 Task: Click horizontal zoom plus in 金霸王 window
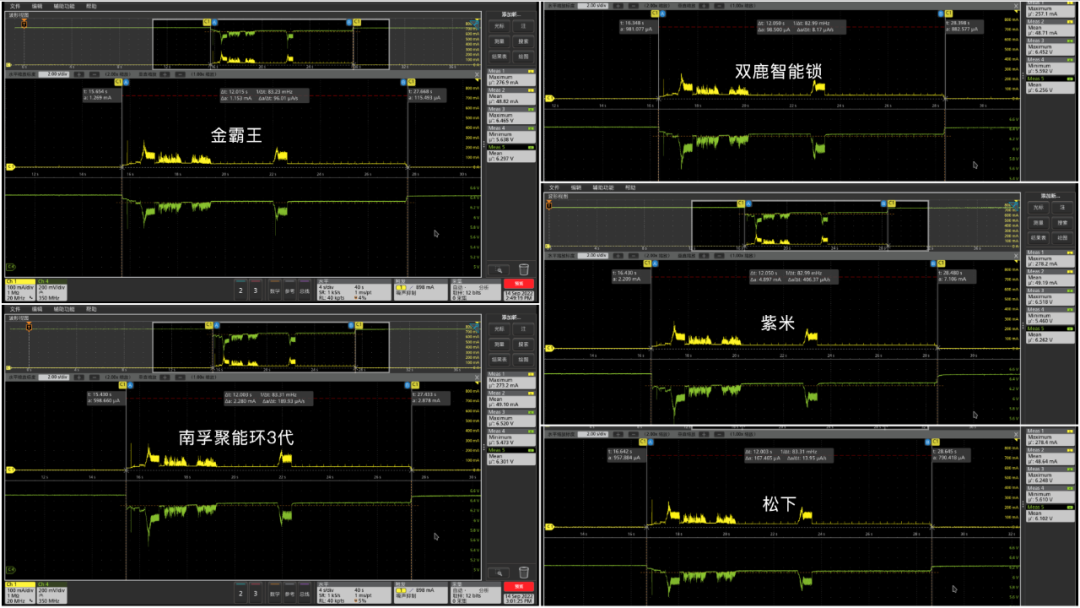79,74
